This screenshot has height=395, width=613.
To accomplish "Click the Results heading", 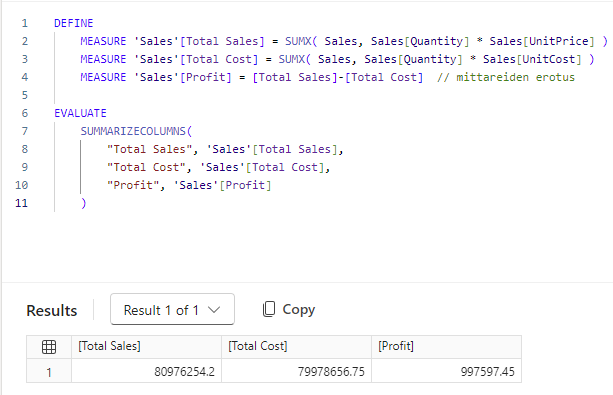I will [x=52, y=311].
